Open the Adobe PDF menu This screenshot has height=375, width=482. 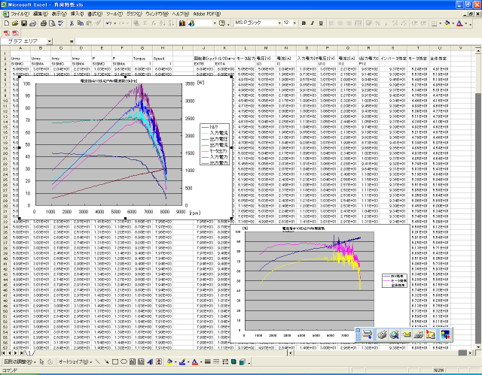click(207, 14)
